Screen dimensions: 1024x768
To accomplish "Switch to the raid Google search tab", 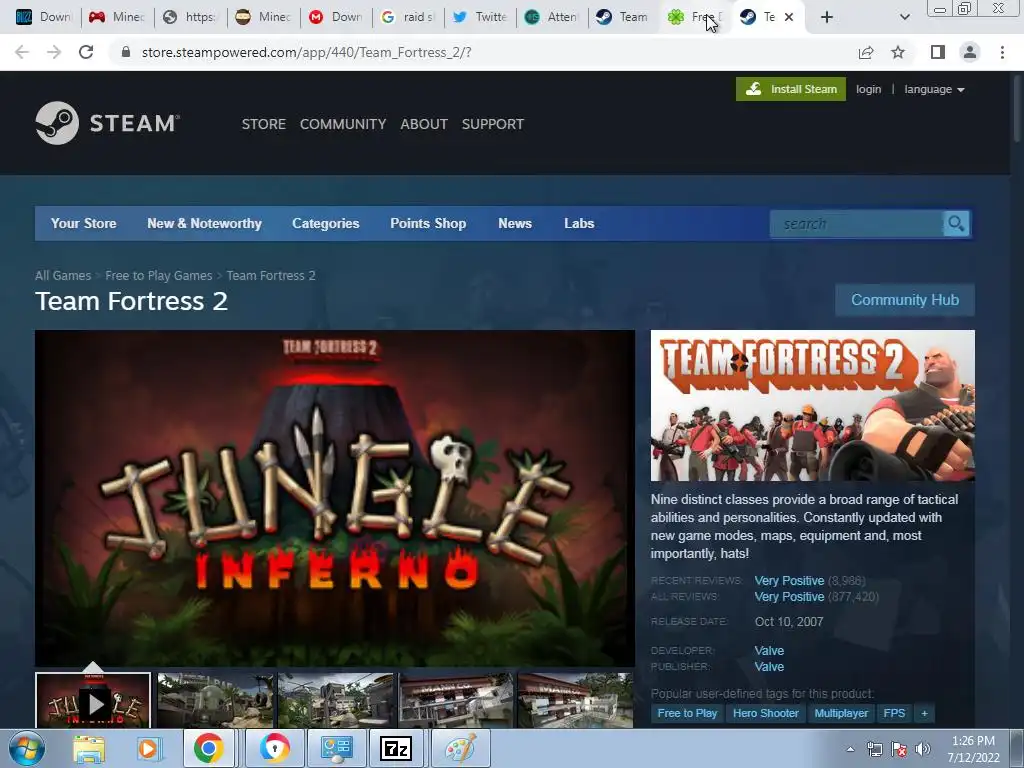I will point(408,17).
